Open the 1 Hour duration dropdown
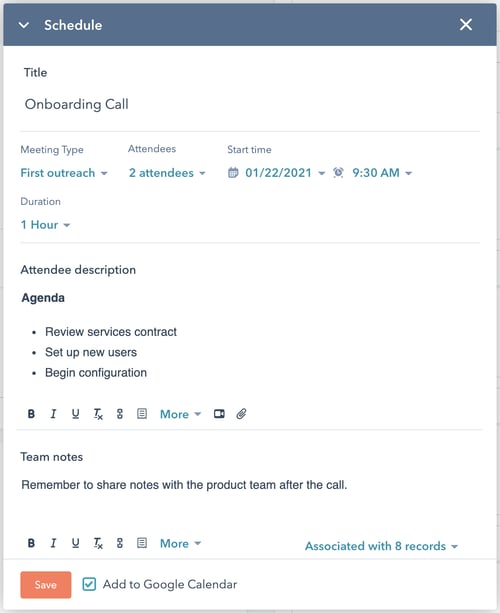 (45, 225)
